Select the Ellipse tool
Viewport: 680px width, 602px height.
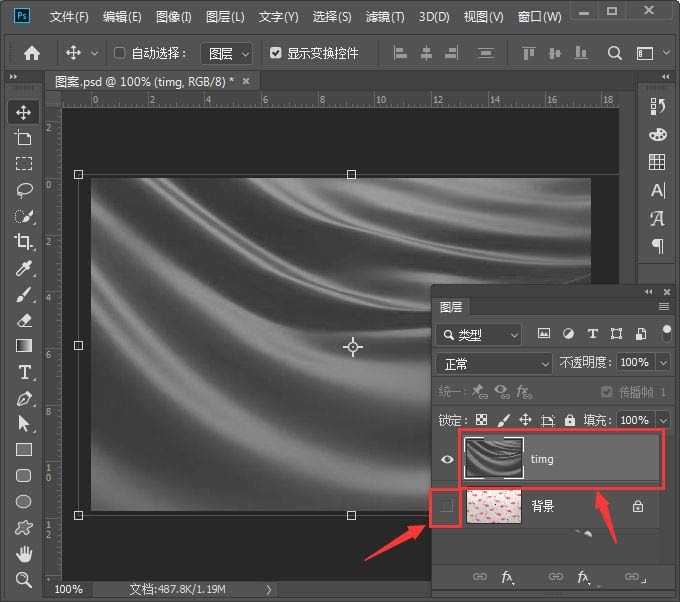point(23,501)
